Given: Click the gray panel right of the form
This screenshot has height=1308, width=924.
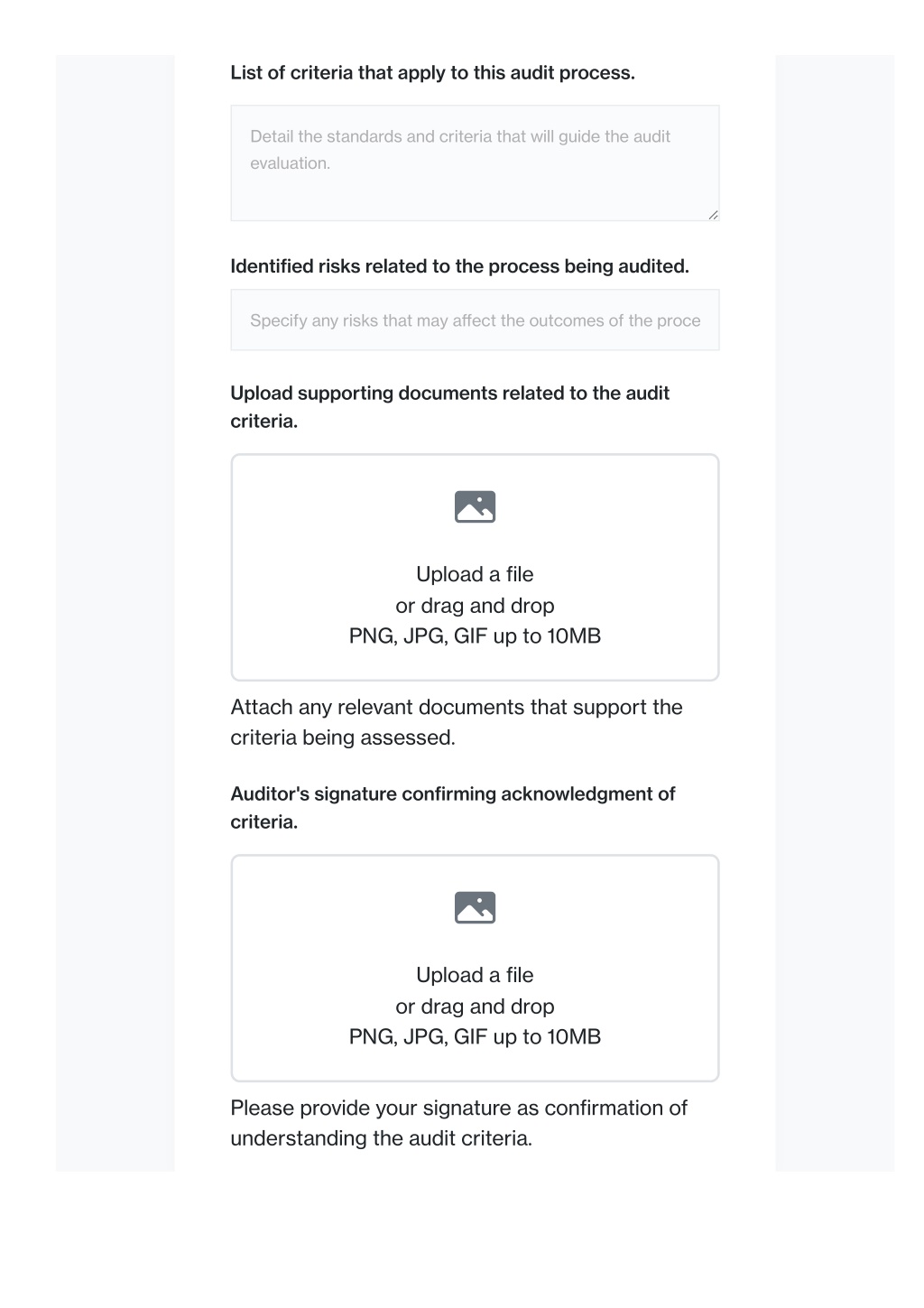Looking at the screenshot, I should coord(835,614).
